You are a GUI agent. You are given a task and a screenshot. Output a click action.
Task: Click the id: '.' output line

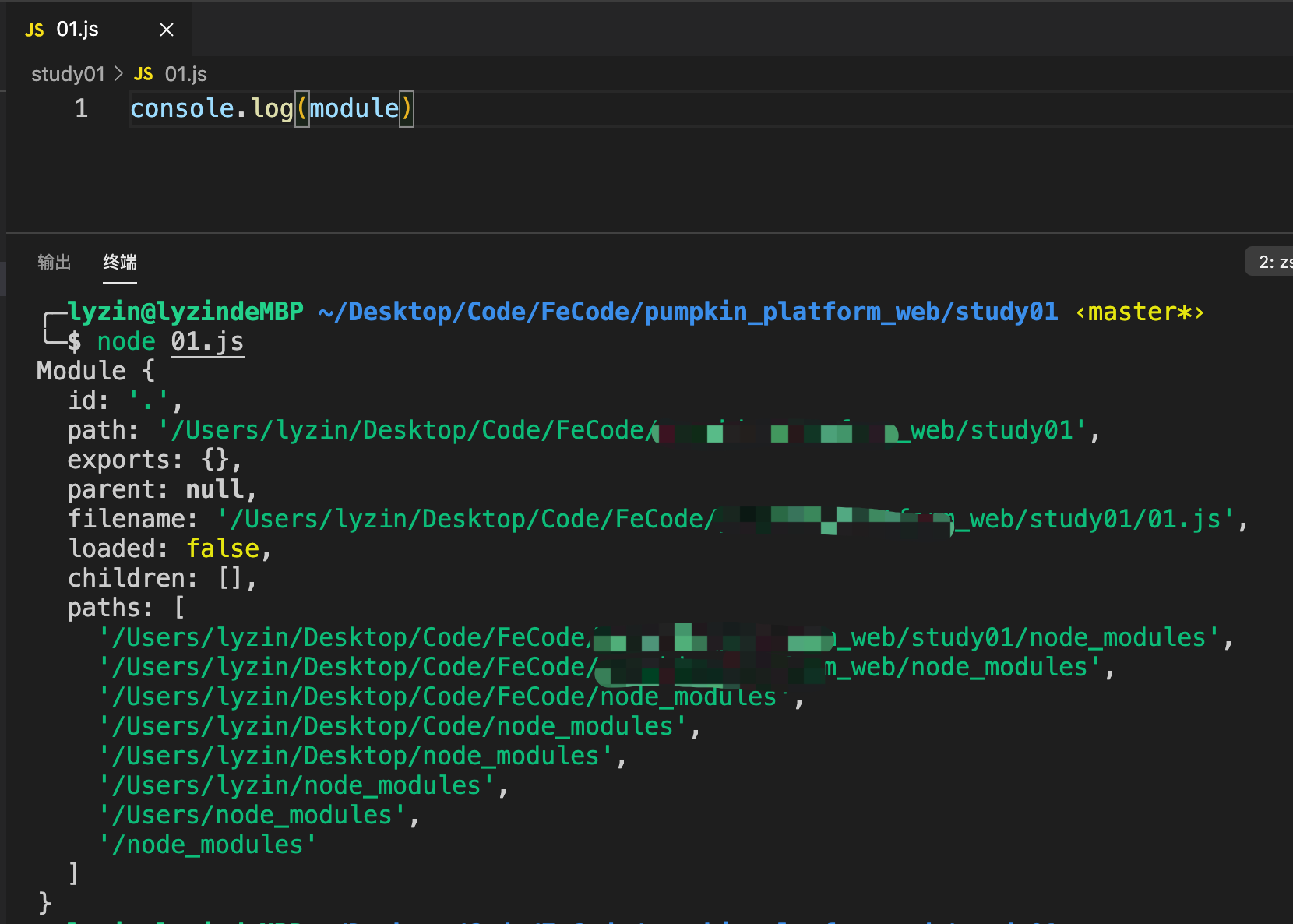(x=125, y=400)
